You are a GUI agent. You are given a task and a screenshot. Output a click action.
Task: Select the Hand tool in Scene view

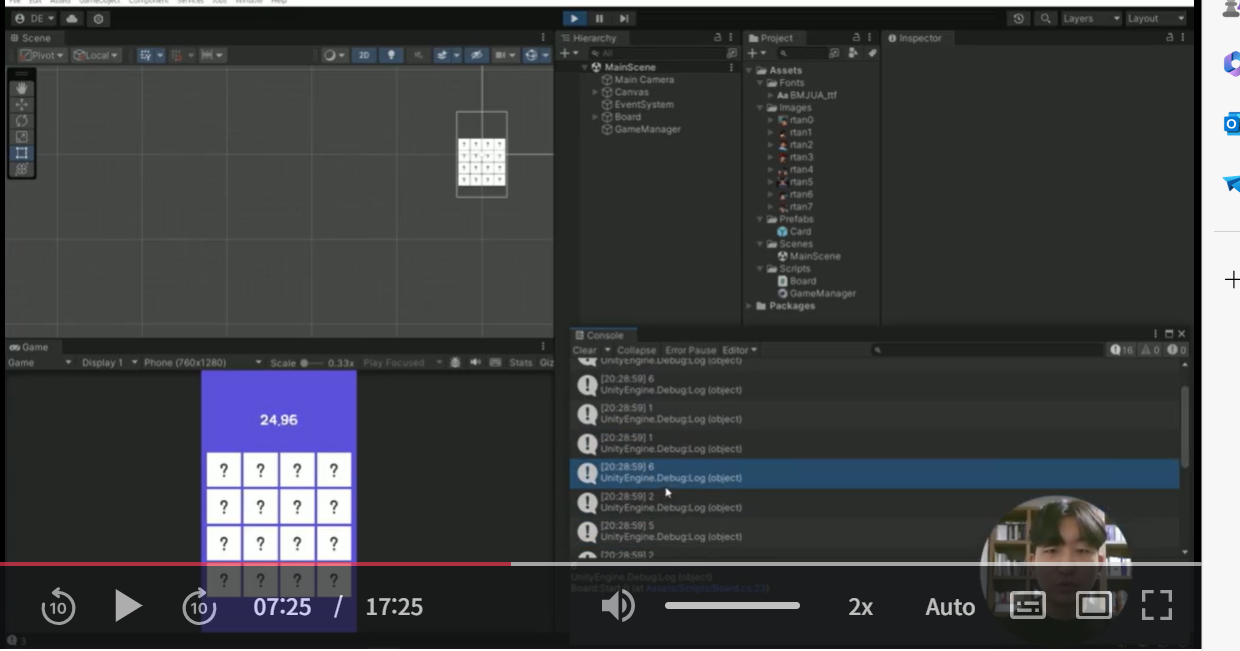[x=22, y=89]
